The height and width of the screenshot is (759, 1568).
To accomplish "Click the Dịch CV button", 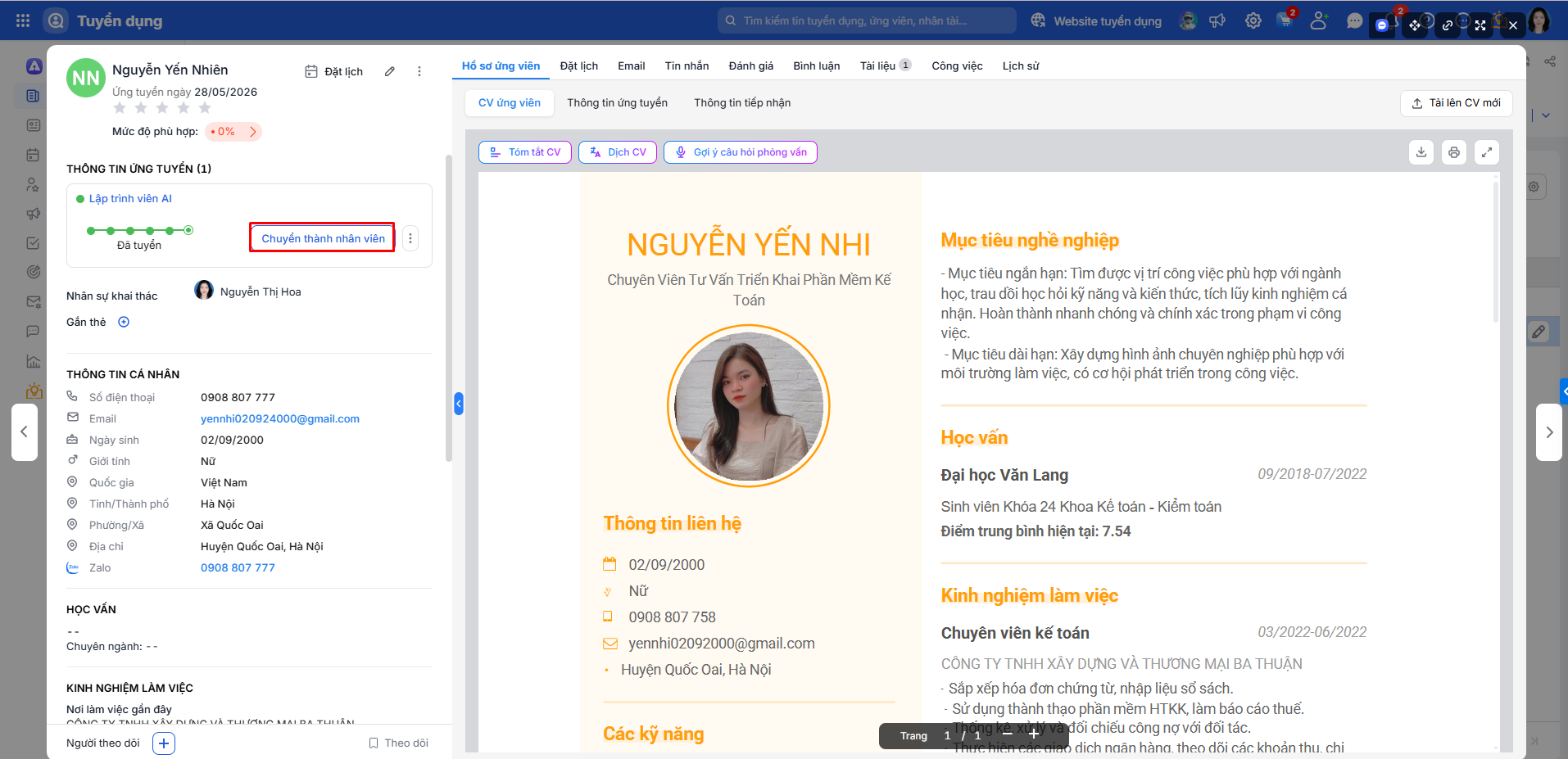I will pos(618,152).
